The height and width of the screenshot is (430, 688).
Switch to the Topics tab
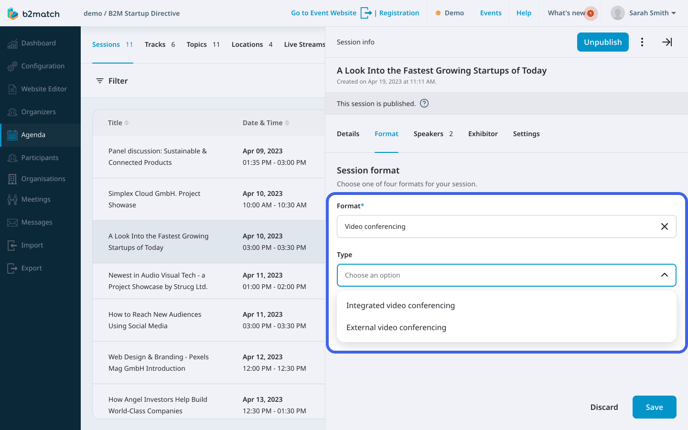(203, 44)
